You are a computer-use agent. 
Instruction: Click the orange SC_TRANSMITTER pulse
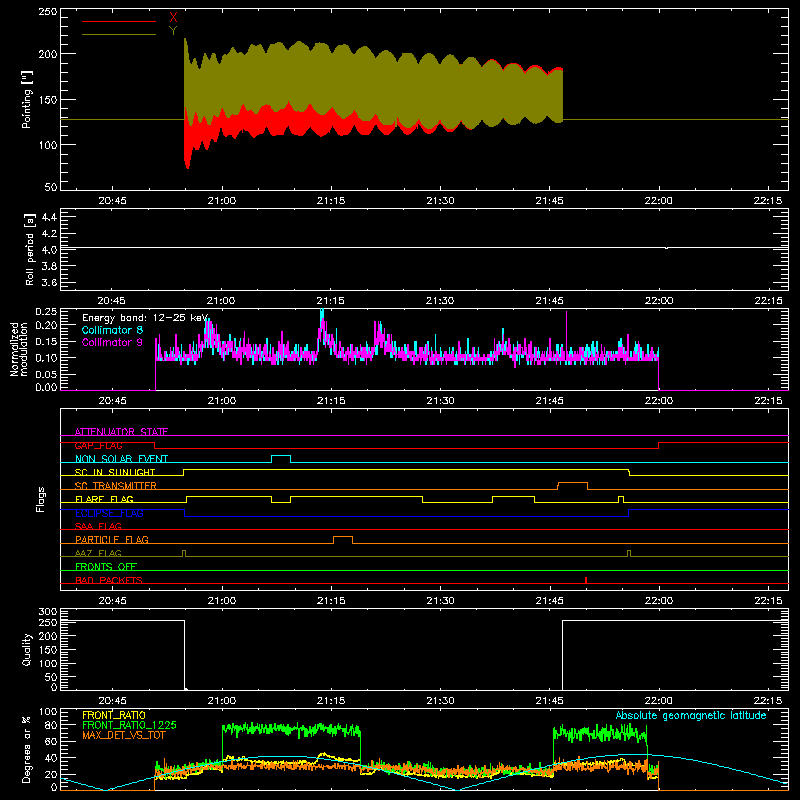pyautogui.click(x=572, y=486)
